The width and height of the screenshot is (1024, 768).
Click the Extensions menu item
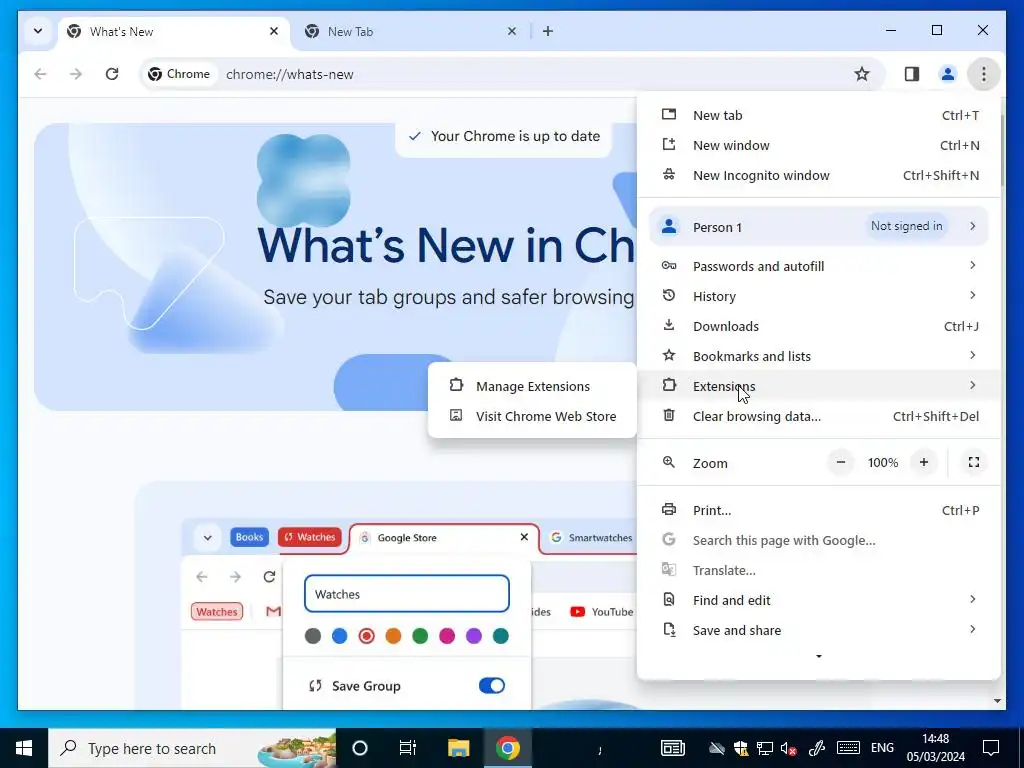(819, 386)
